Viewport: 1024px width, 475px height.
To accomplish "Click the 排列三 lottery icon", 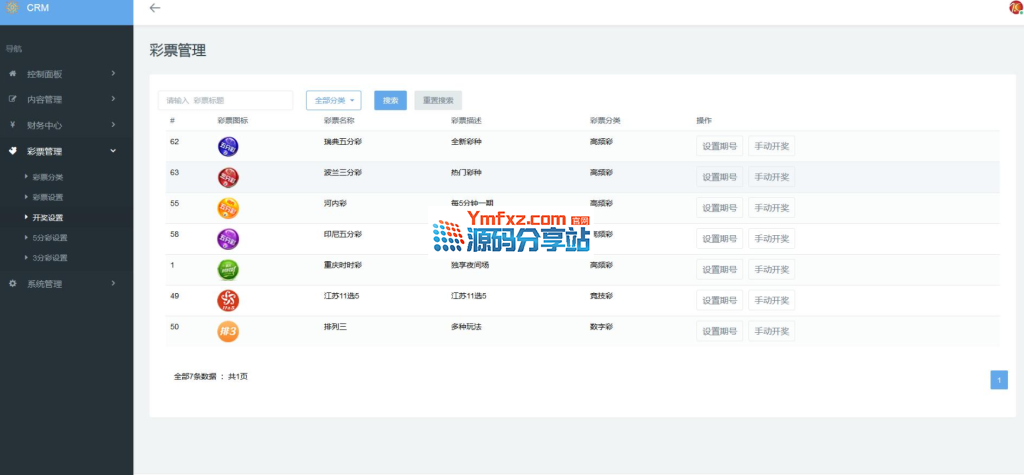I will (228, 332).
